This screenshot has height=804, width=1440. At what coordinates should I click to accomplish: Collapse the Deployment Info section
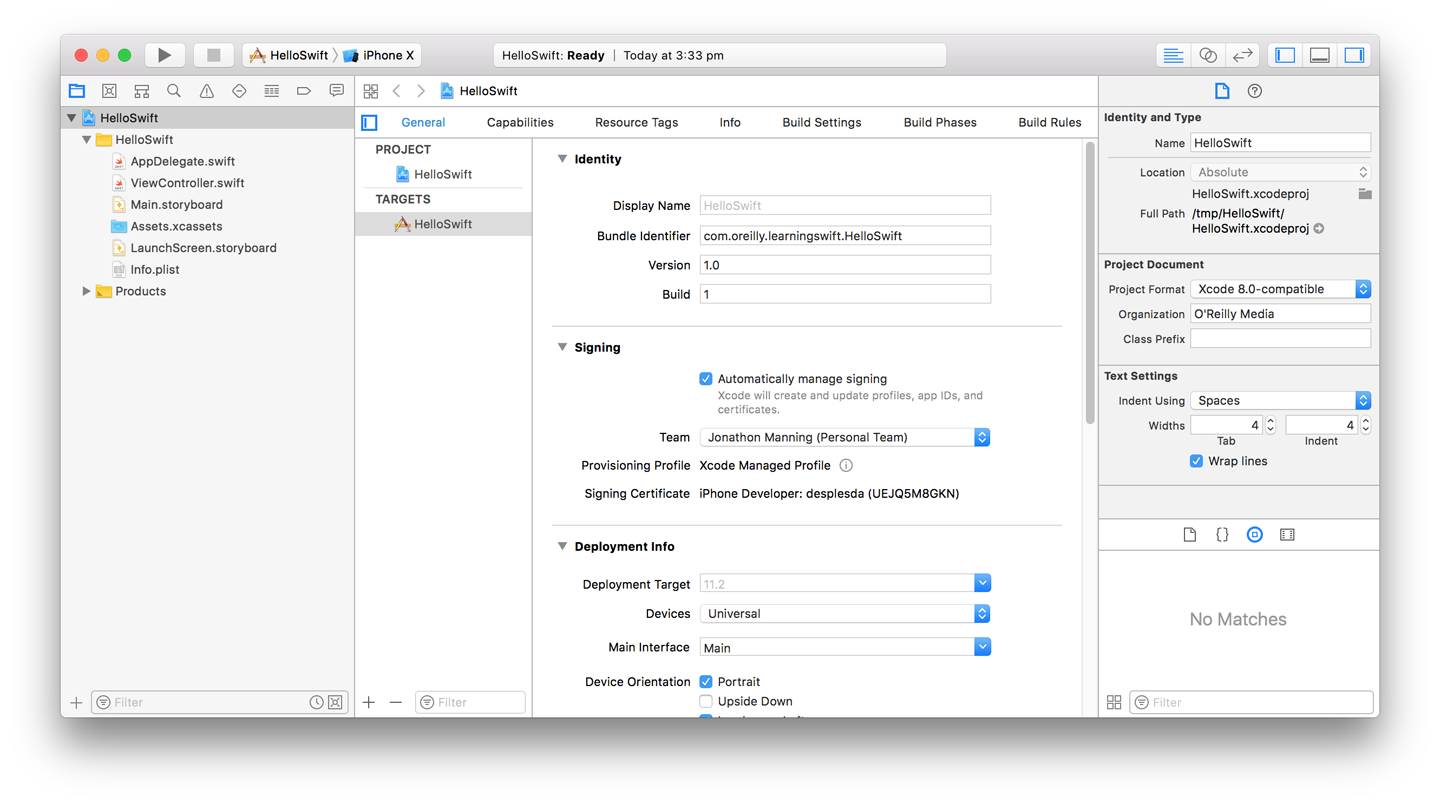[562, 546]
